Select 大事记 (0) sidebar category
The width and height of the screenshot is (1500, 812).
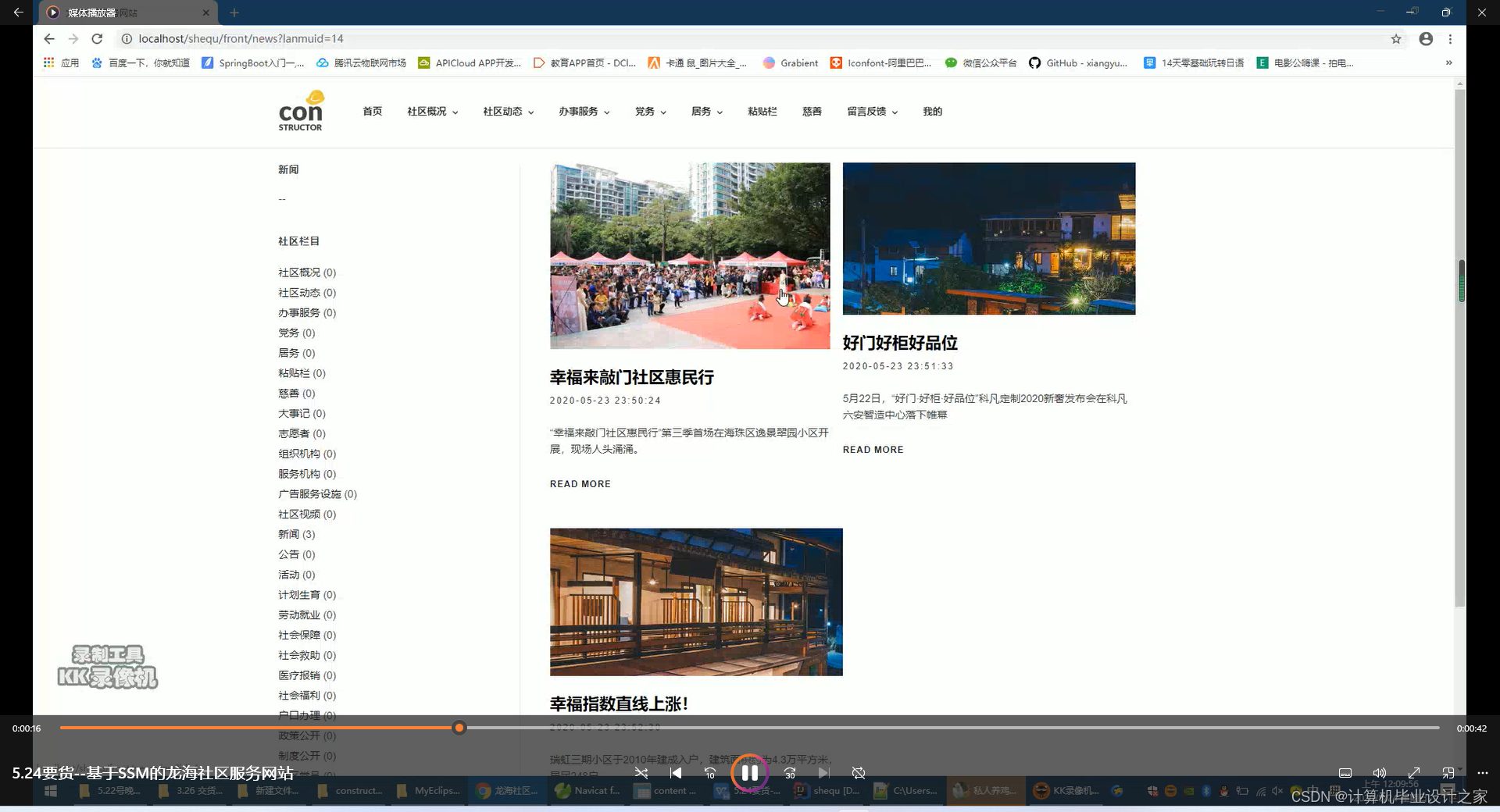coord(302,413)
